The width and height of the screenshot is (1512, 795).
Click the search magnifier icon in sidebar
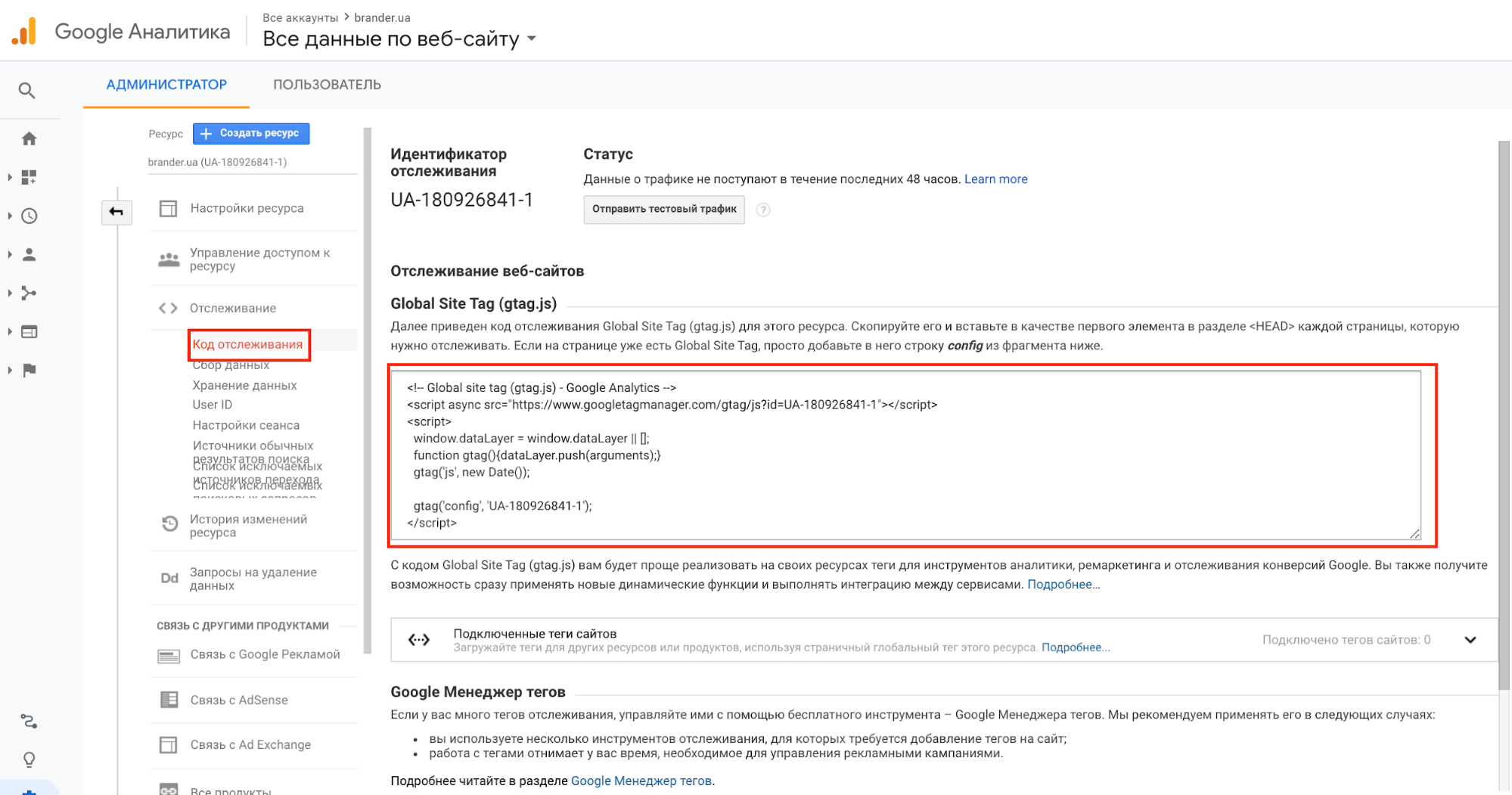click(27, 91)
